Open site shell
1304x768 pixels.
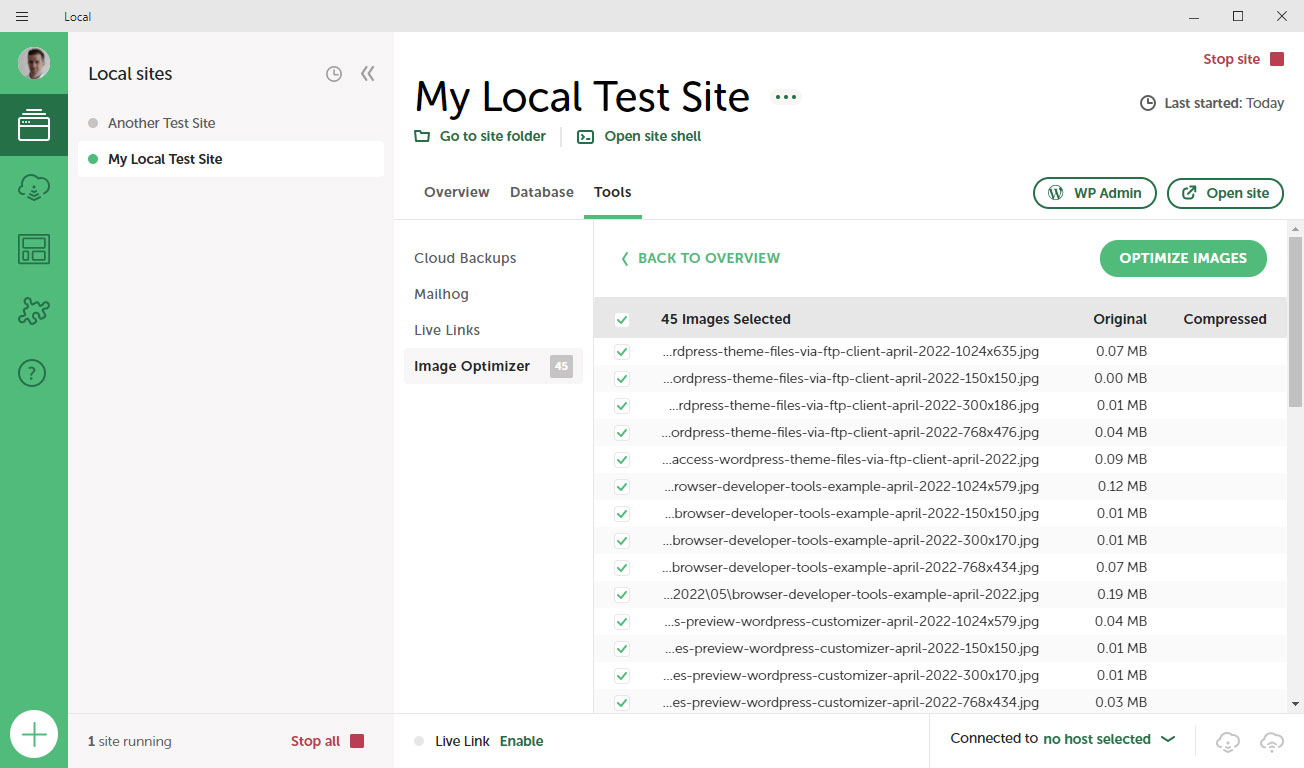pos(640,136)
